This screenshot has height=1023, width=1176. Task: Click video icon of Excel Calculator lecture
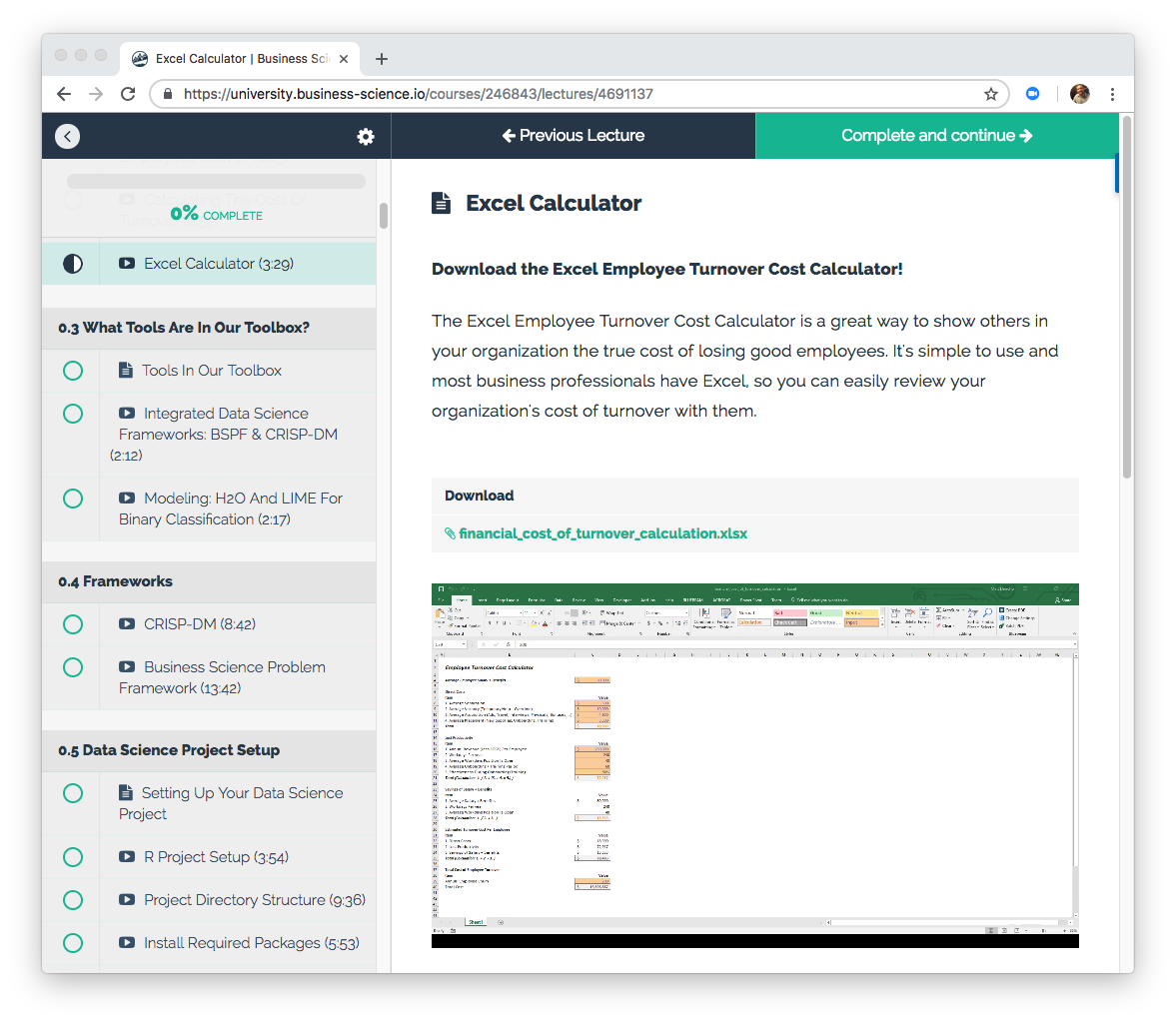127,264
